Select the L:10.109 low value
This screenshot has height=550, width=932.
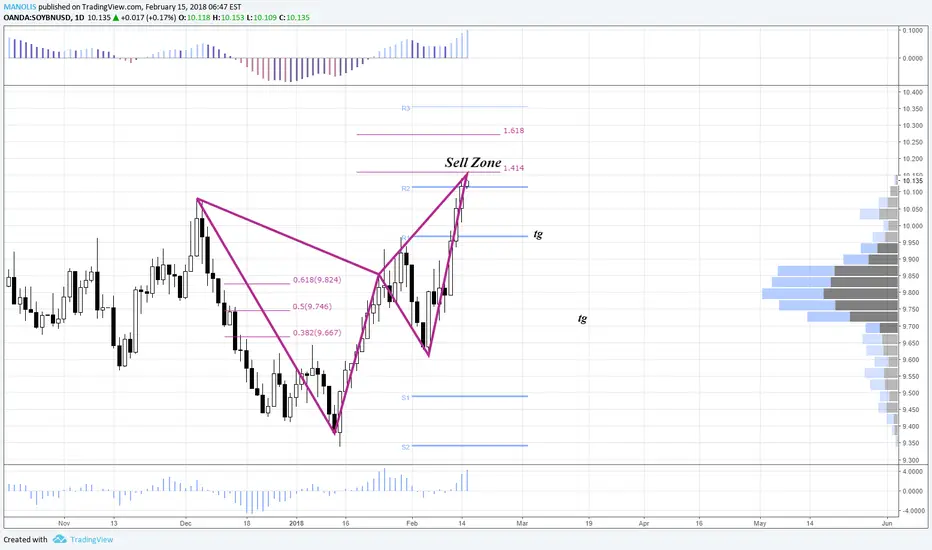262,18
